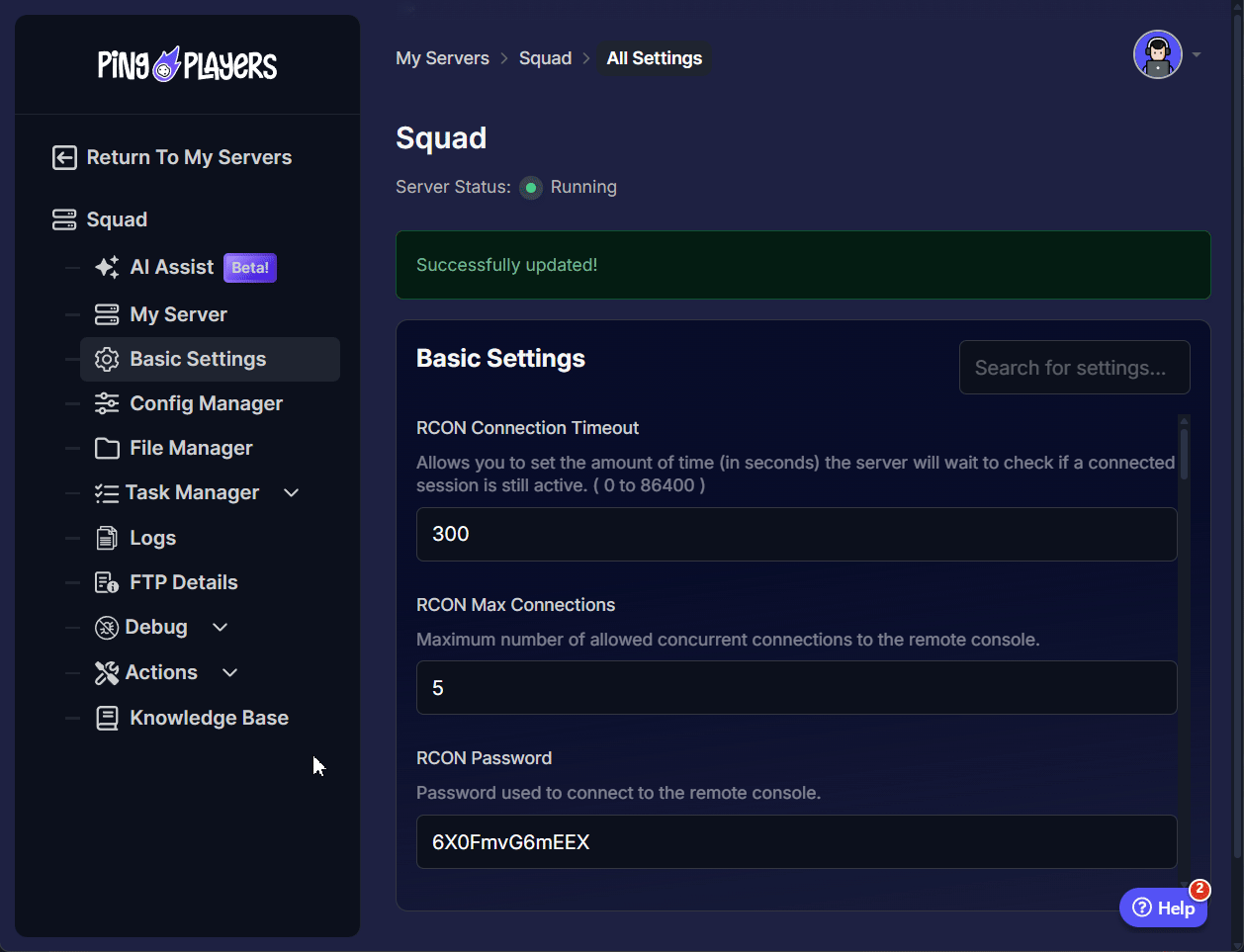Image resolution: width=1244 pixels, height=952 pixels.
Task: Open the account dropdown arrow beside avatar
Action: click(x=1197, y=54)
